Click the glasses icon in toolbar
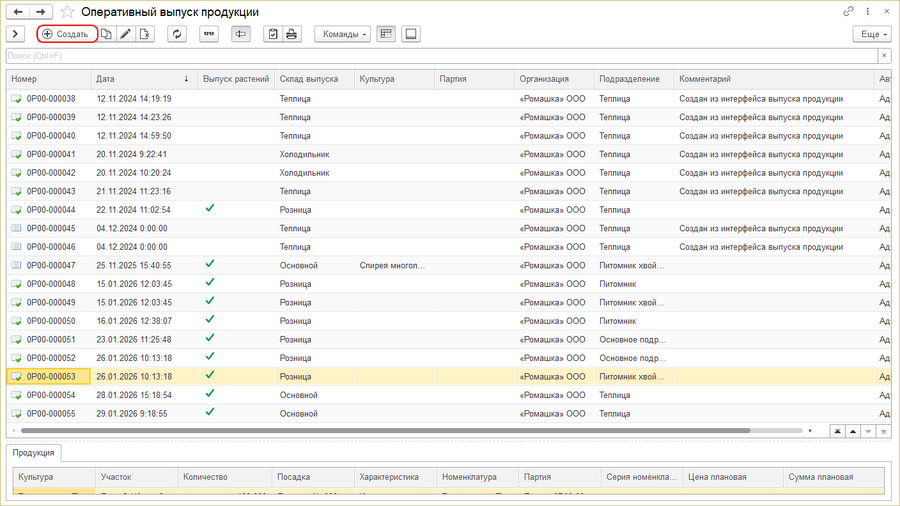Screen dimensions: 900x506 click(x=209, y=34)
